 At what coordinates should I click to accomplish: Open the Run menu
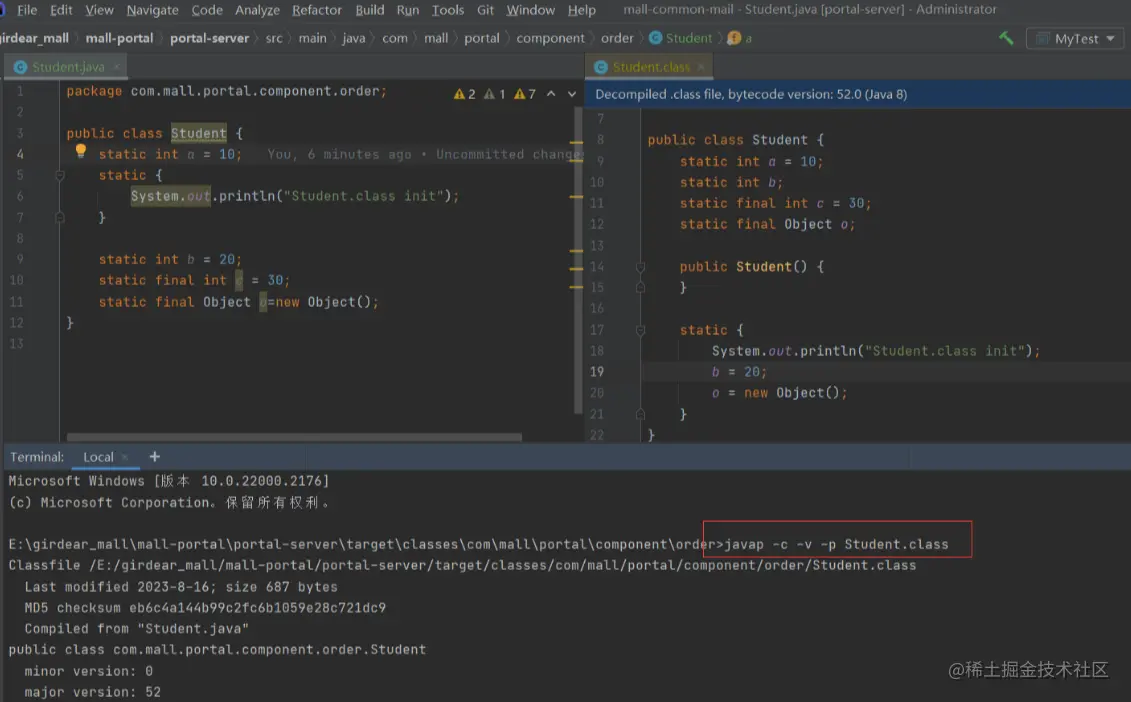tap(408, 10)
